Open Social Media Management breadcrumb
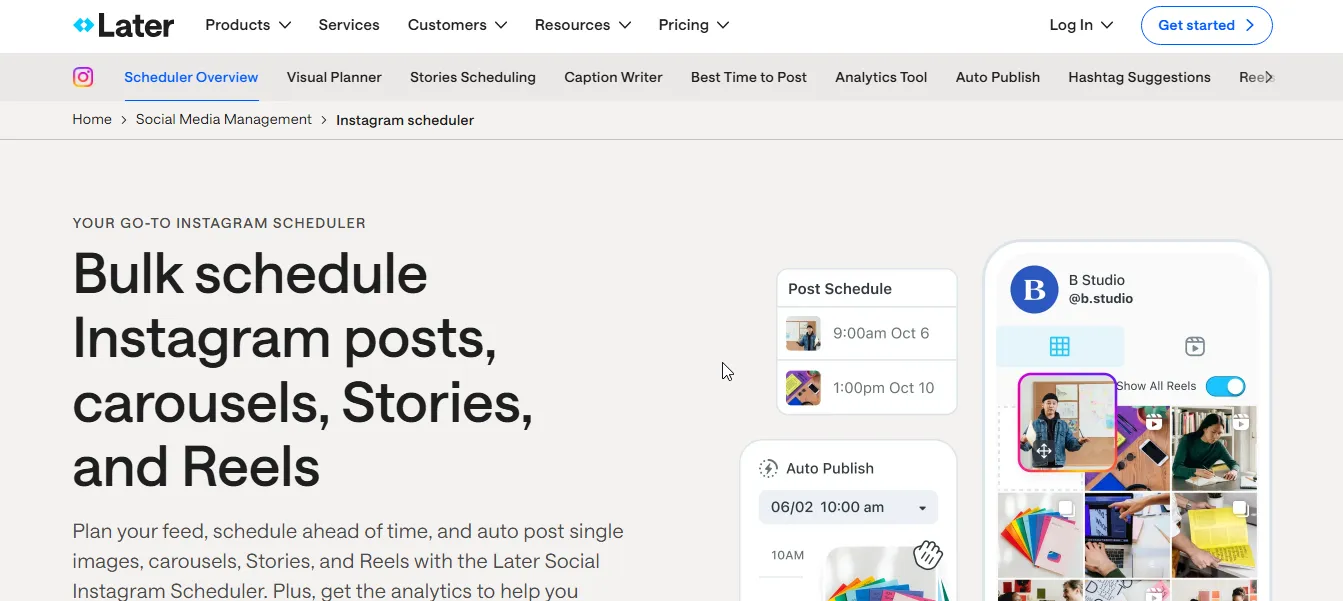Image resolution: width=1343 pixels, height=601 pixels. coord(224,119)
